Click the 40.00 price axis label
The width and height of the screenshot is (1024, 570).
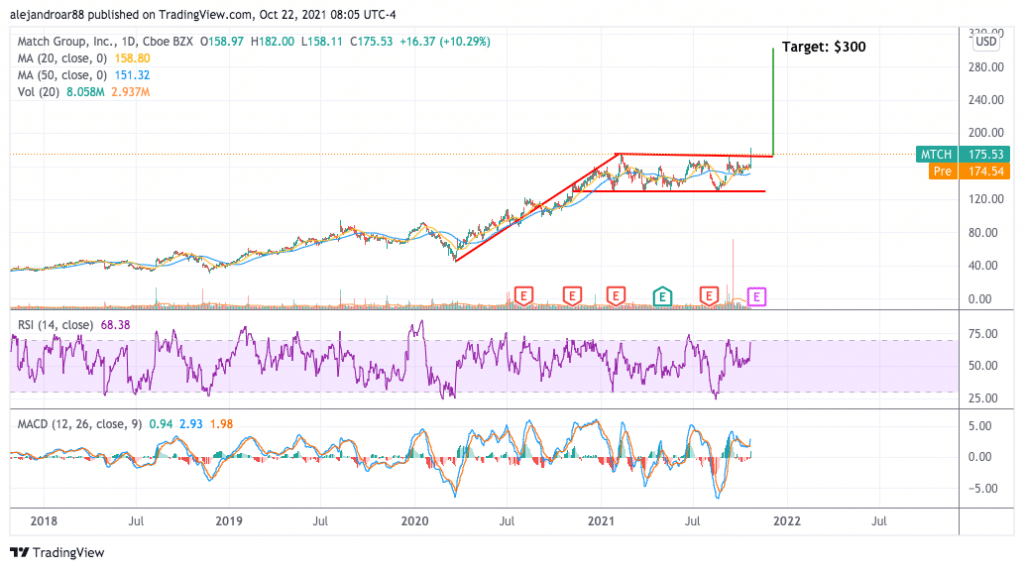click(x=983, y=266)
